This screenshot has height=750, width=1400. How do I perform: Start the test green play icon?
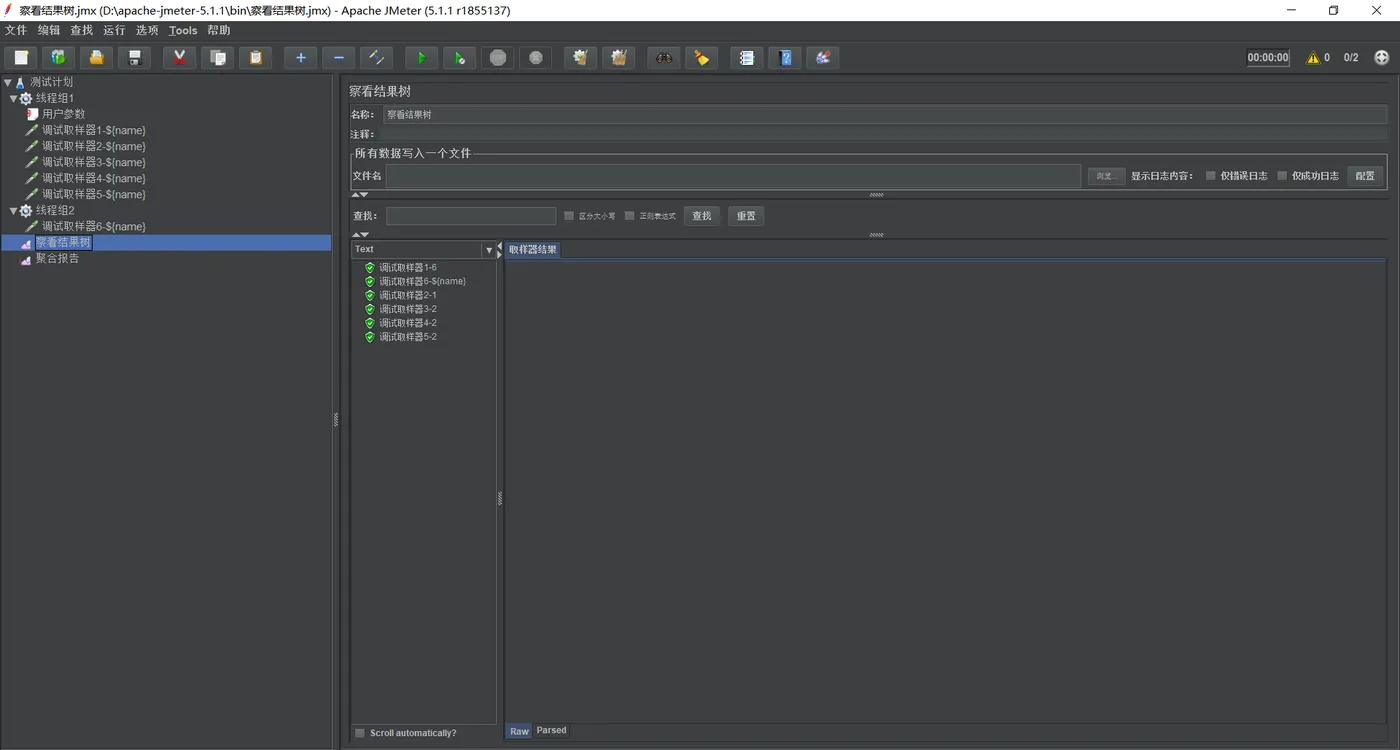pyautogui.click(x=421, y=58)
